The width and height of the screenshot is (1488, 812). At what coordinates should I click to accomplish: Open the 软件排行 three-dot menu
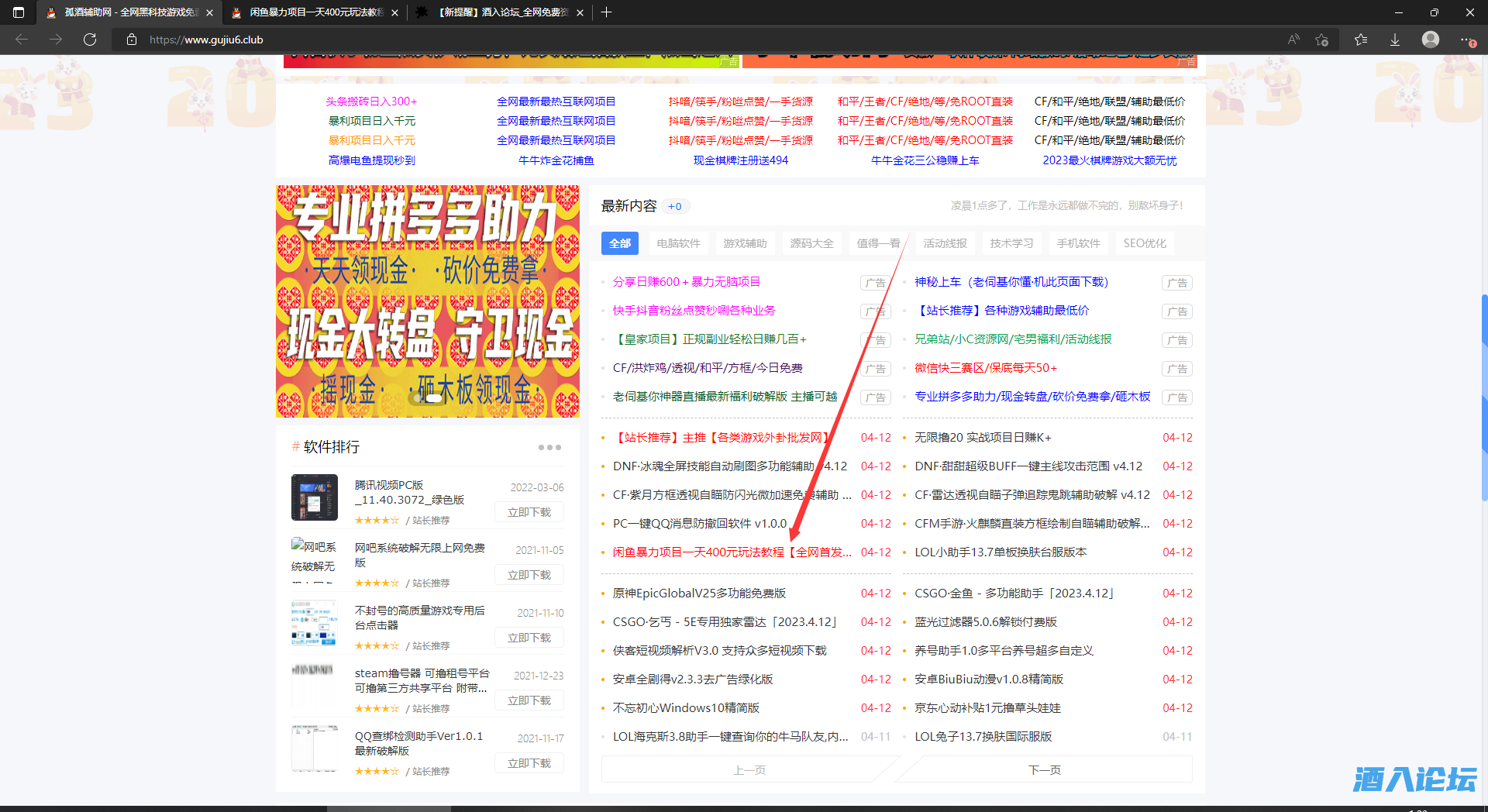coord(549,447)
